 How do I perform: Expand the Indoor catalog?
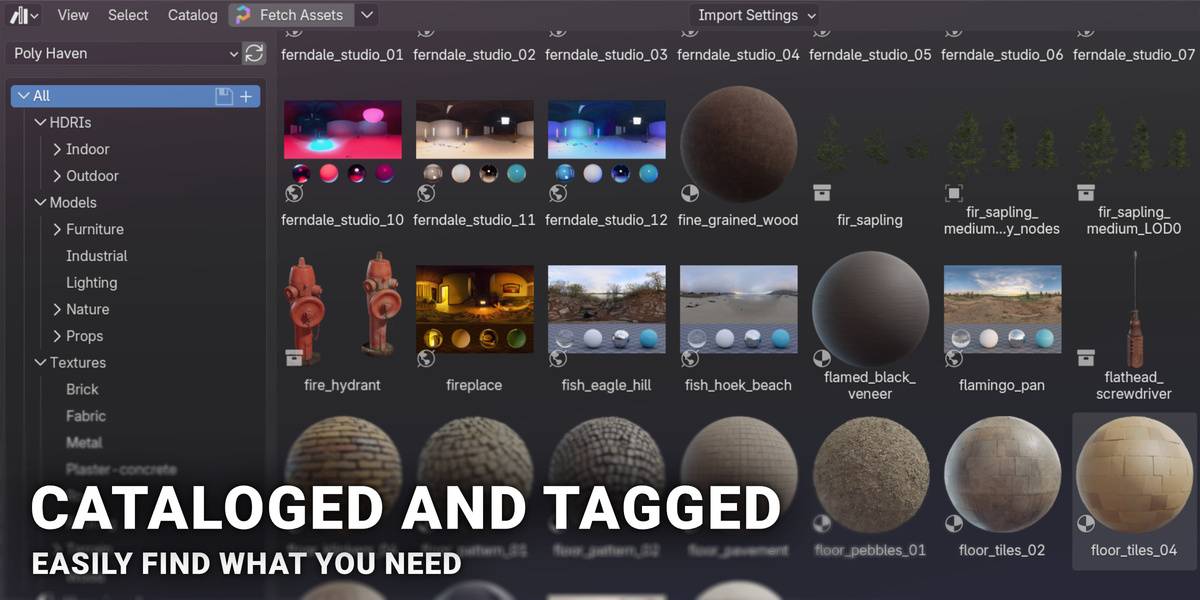tap(57, 149)
